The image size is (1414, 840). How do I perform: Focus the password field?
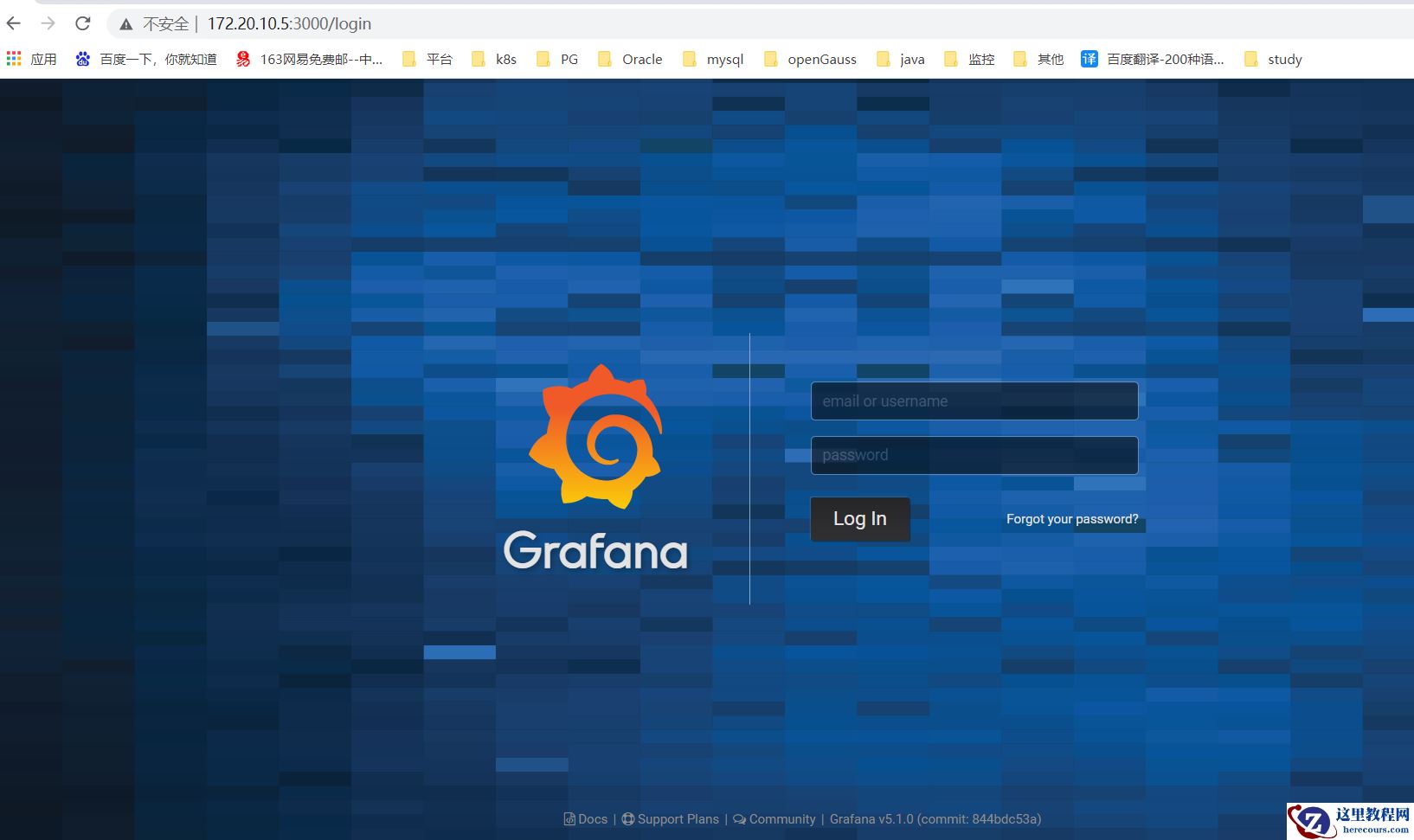pyautogui.click(x=974, y=455)
